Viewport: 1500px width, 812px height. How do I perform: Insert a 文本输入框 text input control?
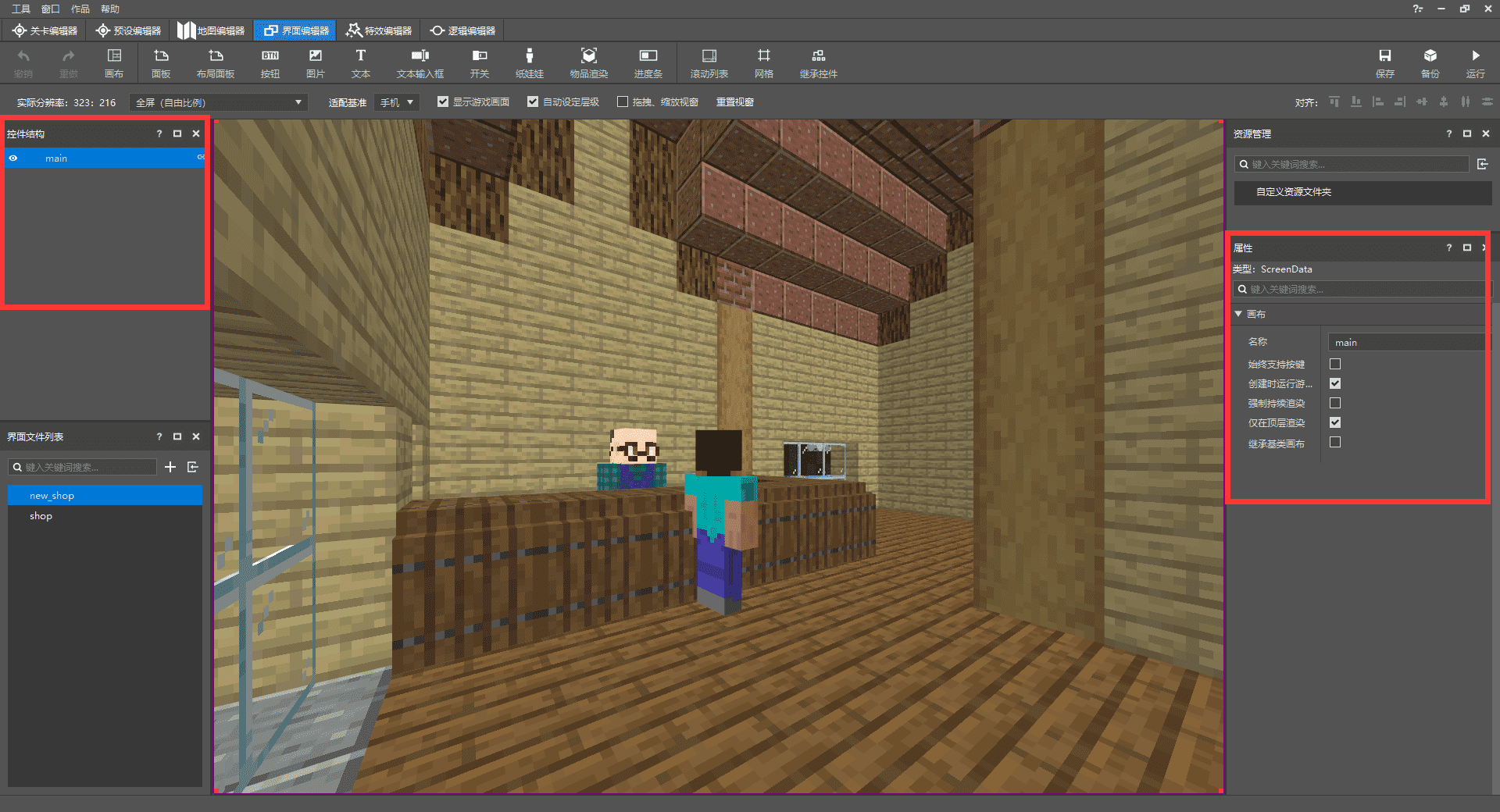pyautogui.click(x=420, y=62)
